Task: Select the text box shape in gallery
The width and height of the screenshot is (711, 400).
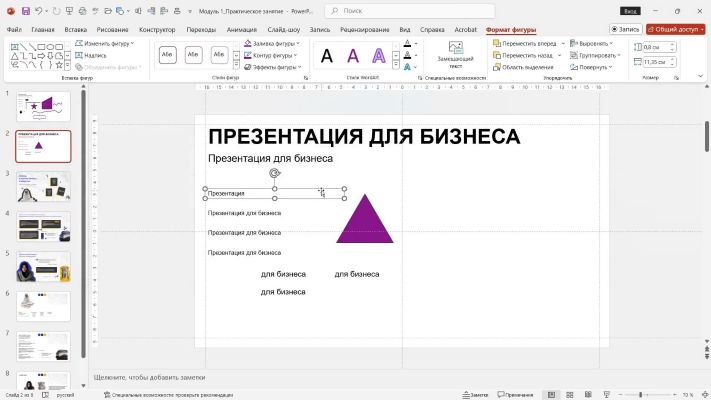Action: coord(15,47)
